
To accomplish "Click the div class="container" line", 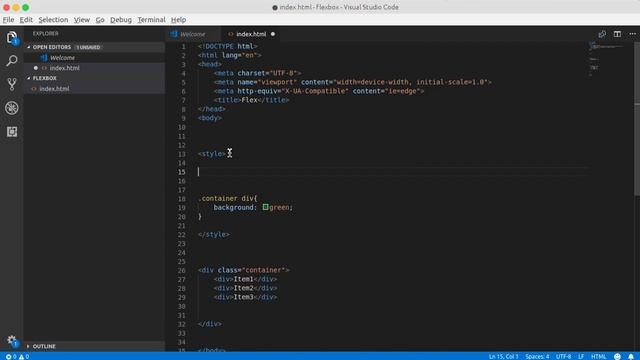I will [x=244, y=270].
